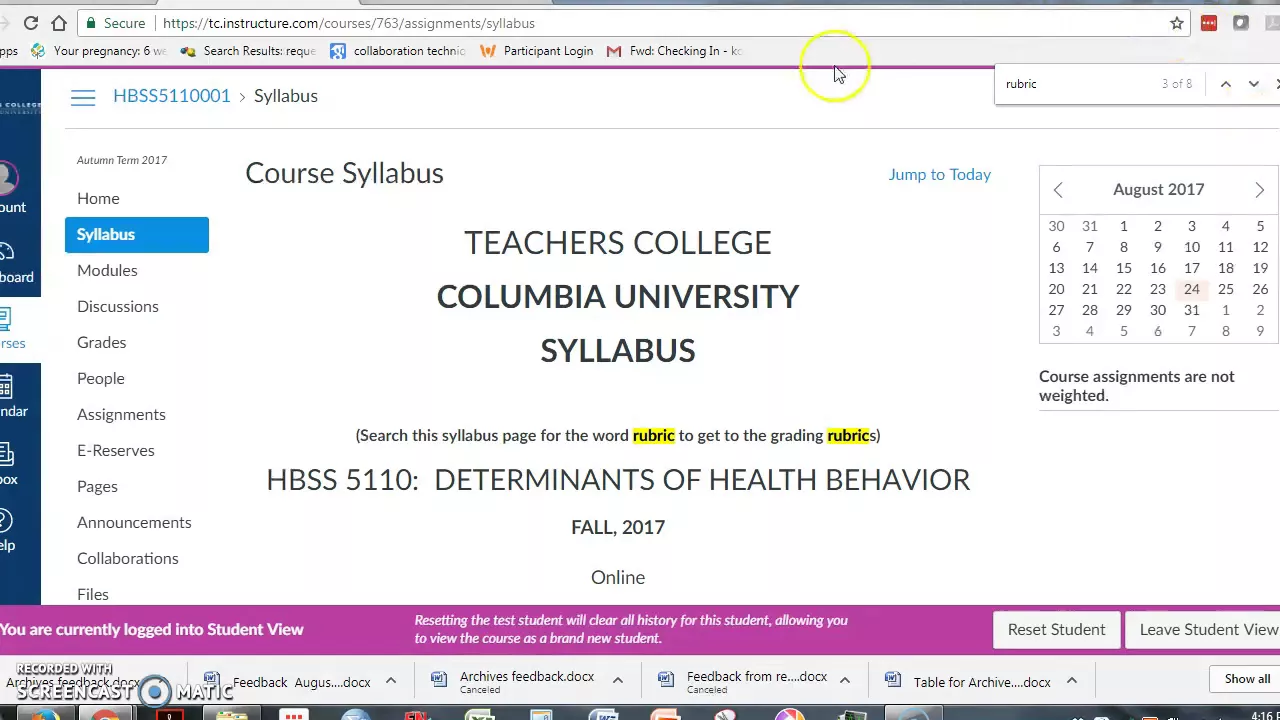
Task: Open the Dashboard icon in the global navigation
Action: [x=12, y=262]
